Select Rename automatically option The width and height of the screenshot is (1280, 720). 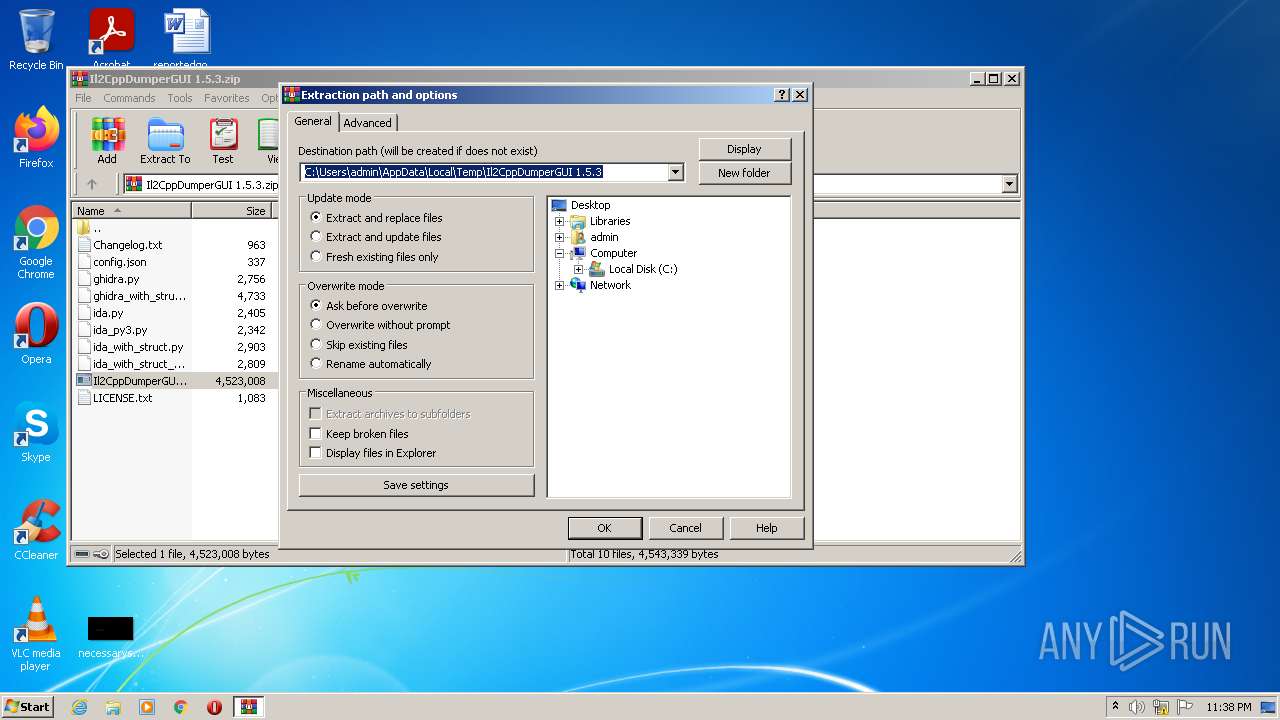[x=371, y=364]
